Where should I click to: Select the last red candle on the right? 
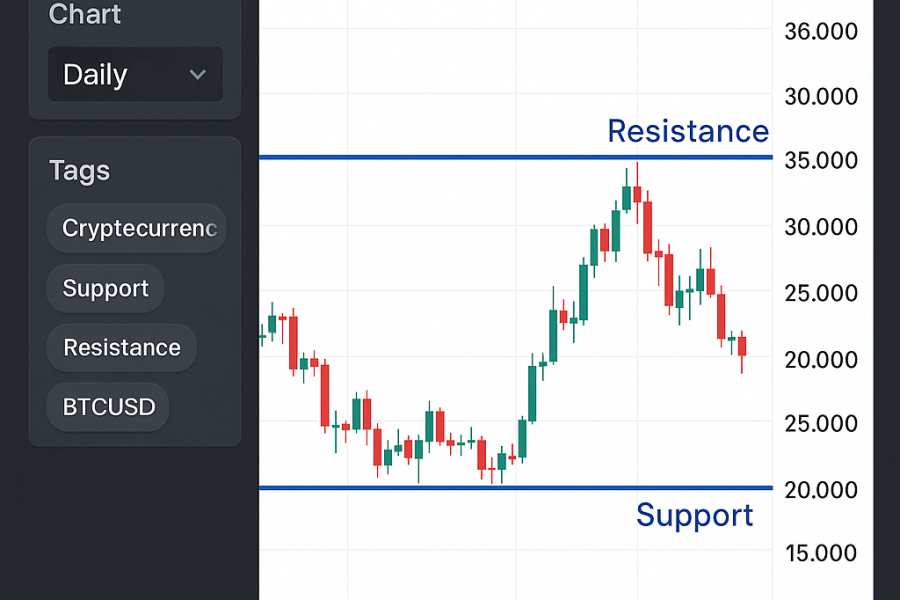point(742,347)
